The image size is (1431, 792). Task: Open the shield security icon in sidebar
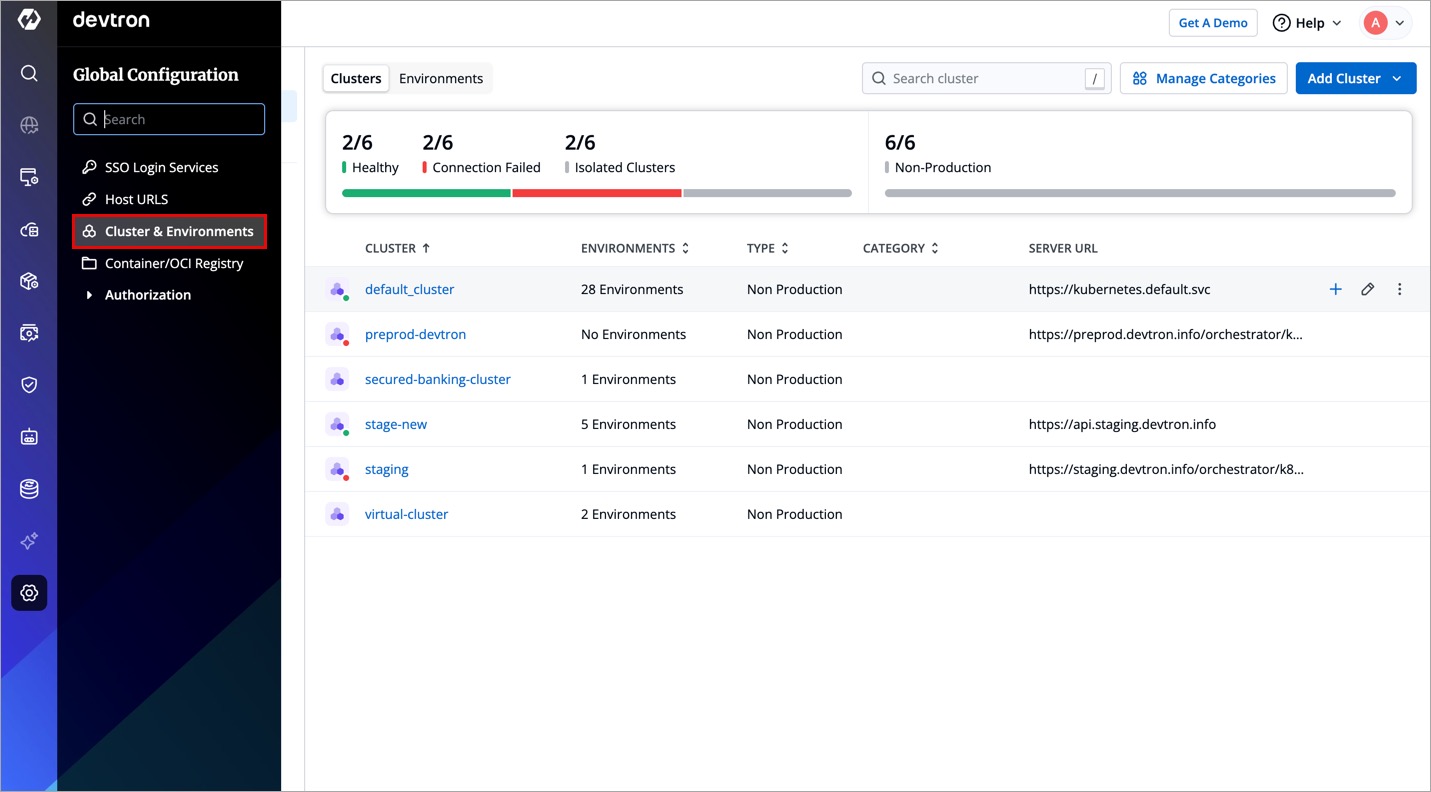[29, 385]
